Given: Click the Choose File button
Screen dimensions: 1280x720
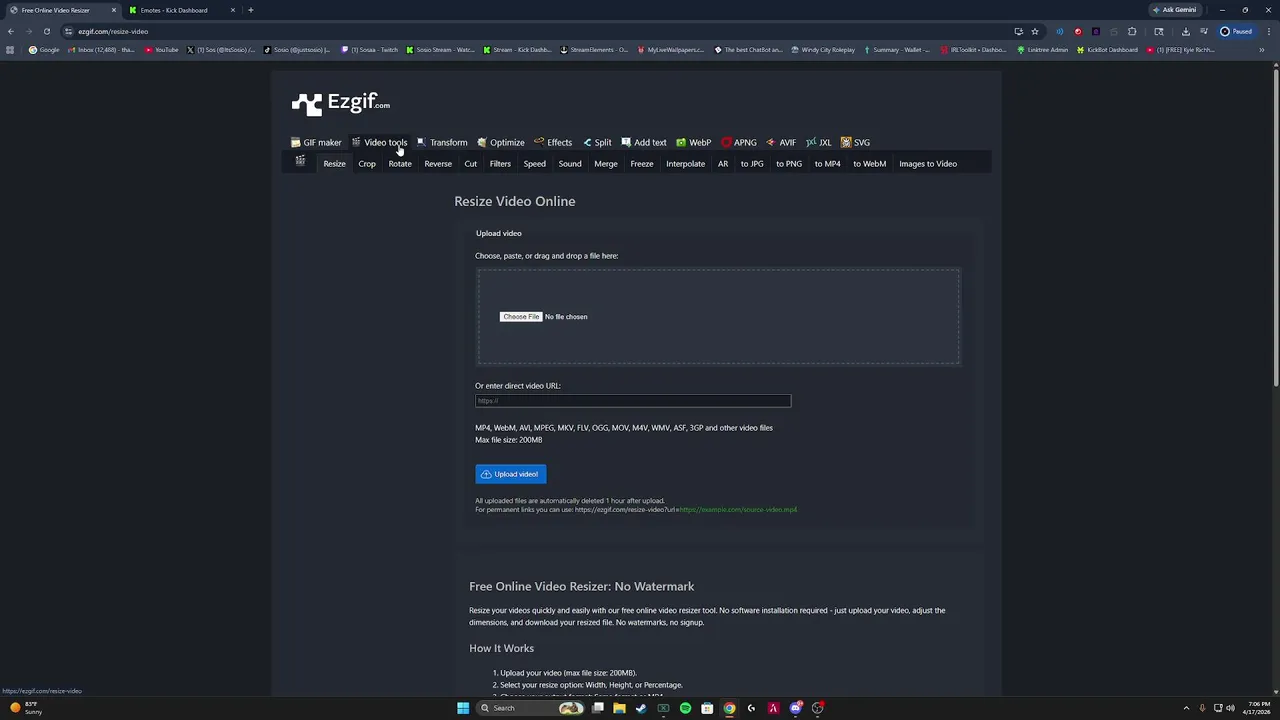Looking at the screenshot, I should coord(521,317).
